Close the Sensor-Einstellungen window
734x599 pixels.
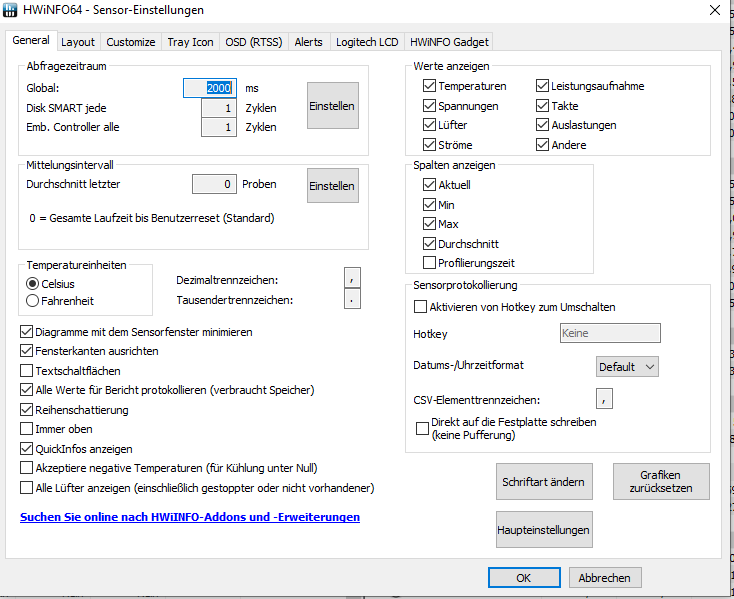tap(714, 10)
